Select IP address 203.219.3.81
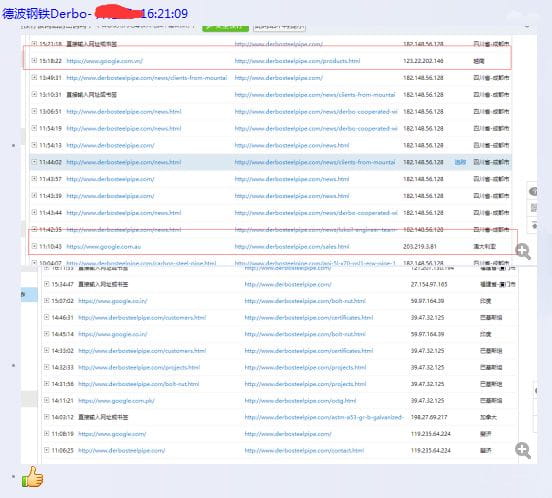Screen dimensions: 552x498 [x=420, y=247]
